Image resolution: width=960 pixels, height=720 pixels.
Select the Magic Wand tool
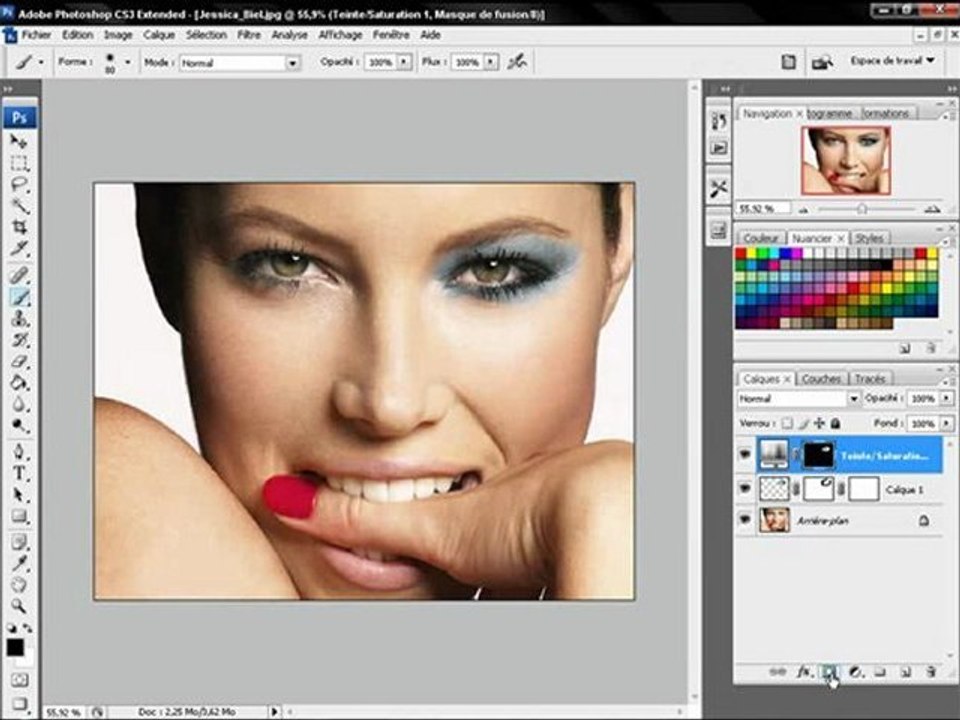pos(19,206)
